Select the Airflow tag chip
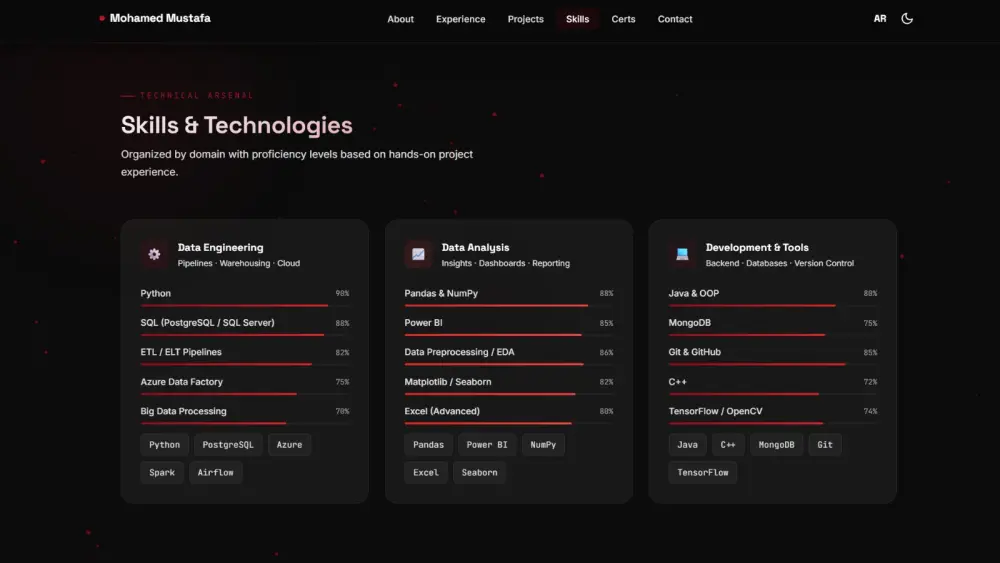The height and width of the screenshot is (563, 1000). tap(215, 472)
